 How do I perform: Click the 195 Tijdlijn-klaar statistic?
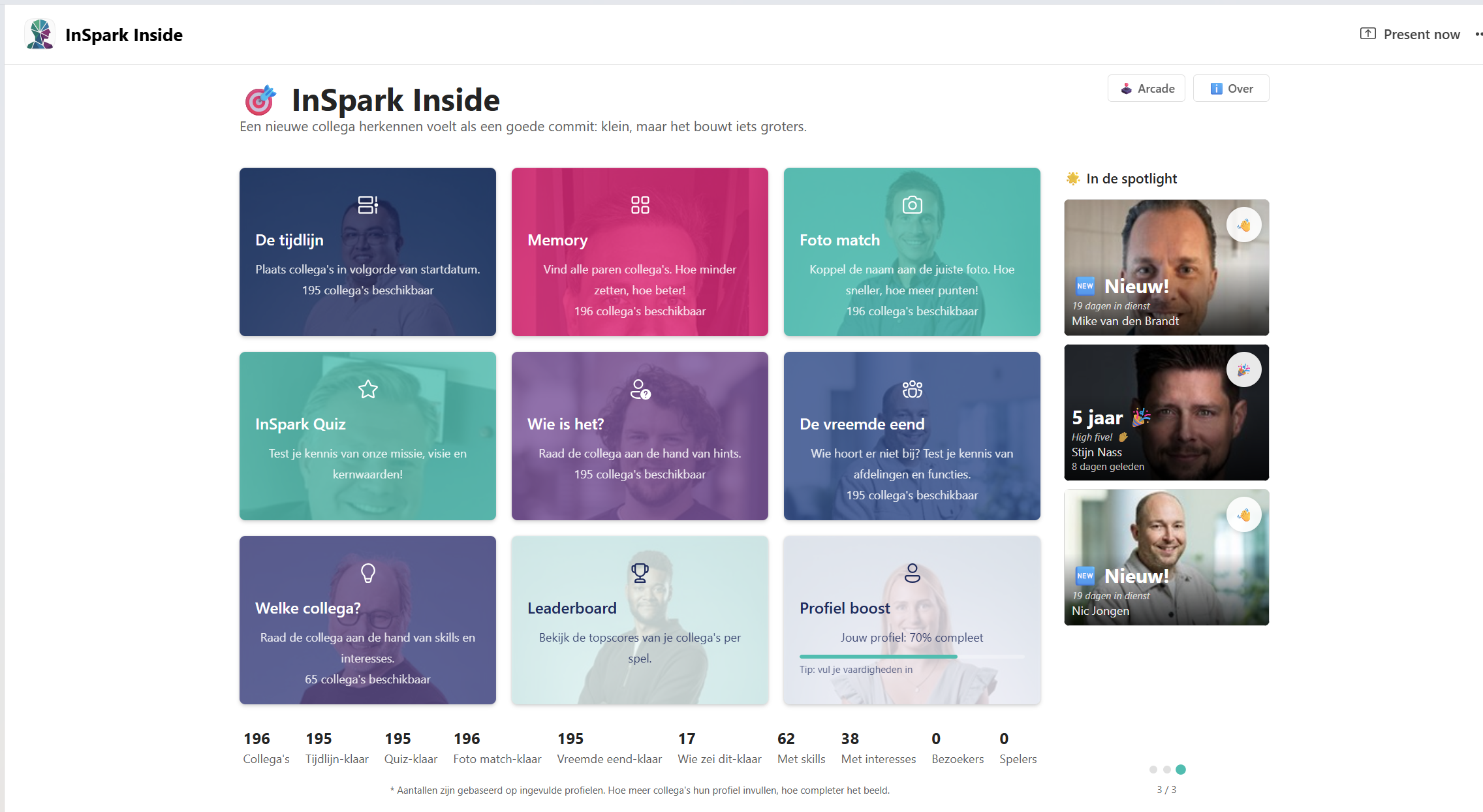337,748
